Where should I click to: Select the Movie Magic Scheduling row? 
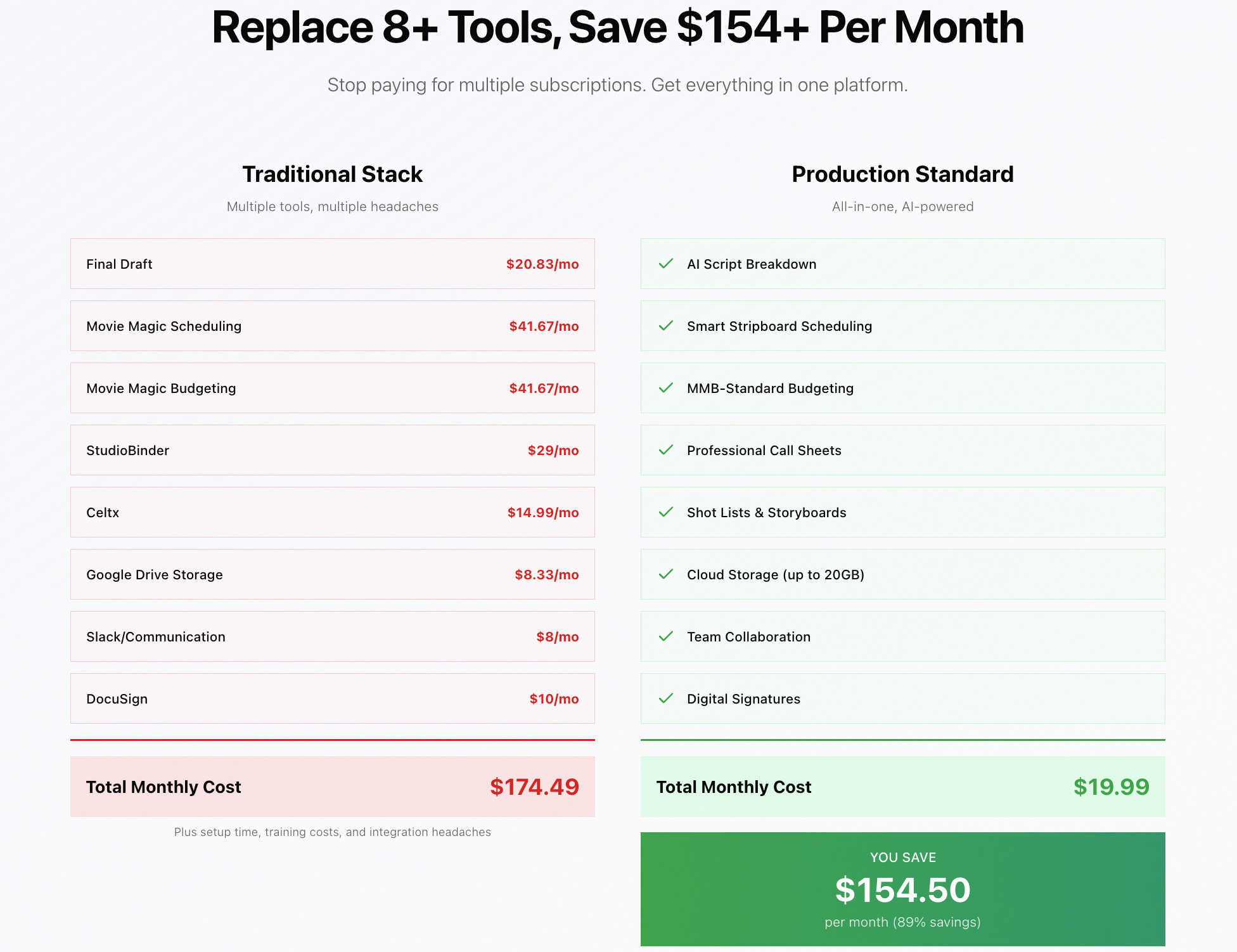coord(332,326)
